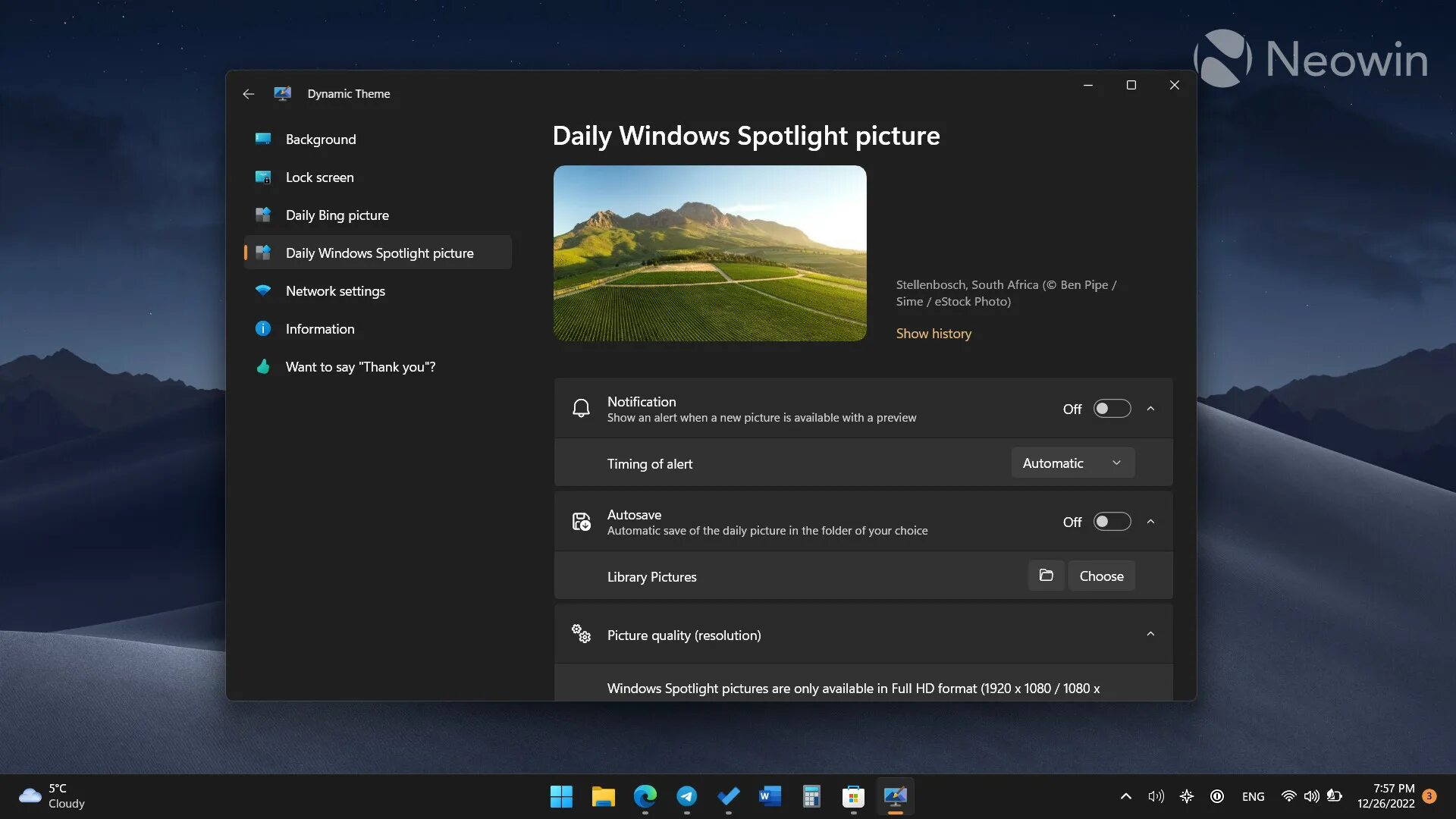
Task: Open the Daily Bing picture section
Action: pos(337,215)
